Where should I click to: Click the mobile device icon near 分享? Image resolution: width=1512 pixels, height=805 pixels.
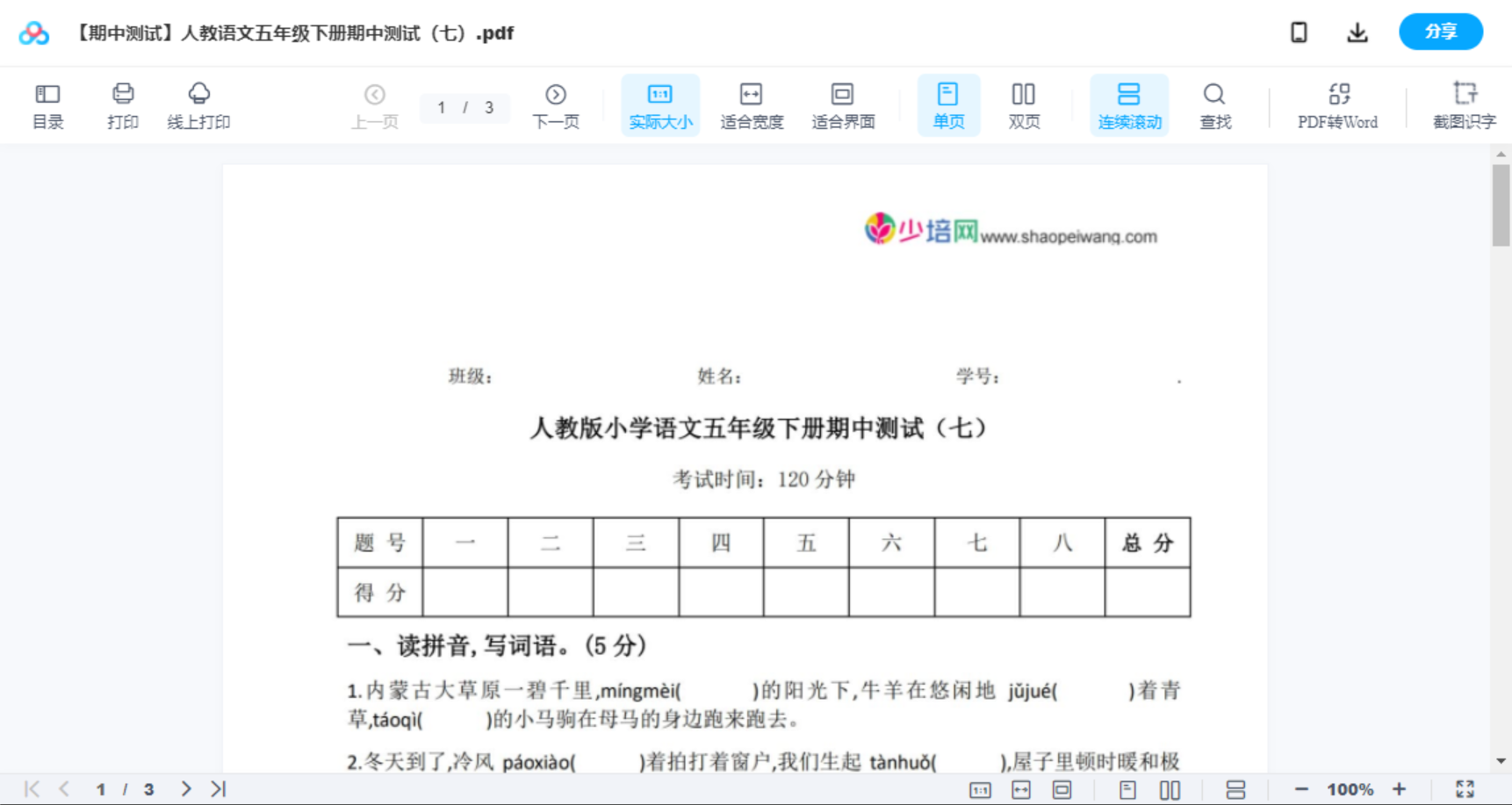point(1299,32)
